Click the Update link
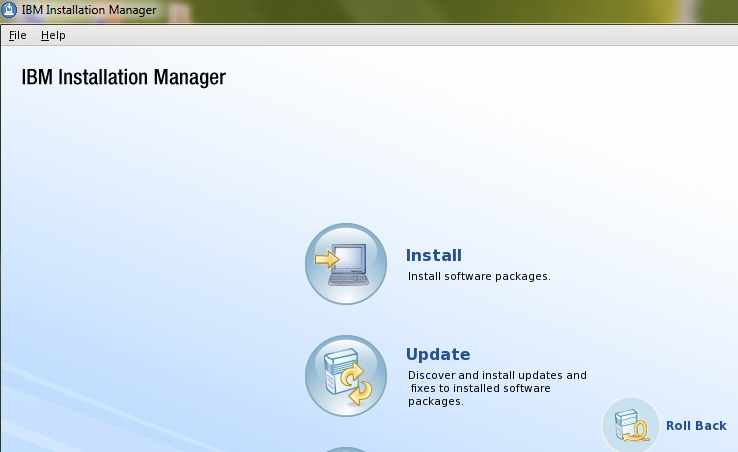738x452 pixels. 438,354
